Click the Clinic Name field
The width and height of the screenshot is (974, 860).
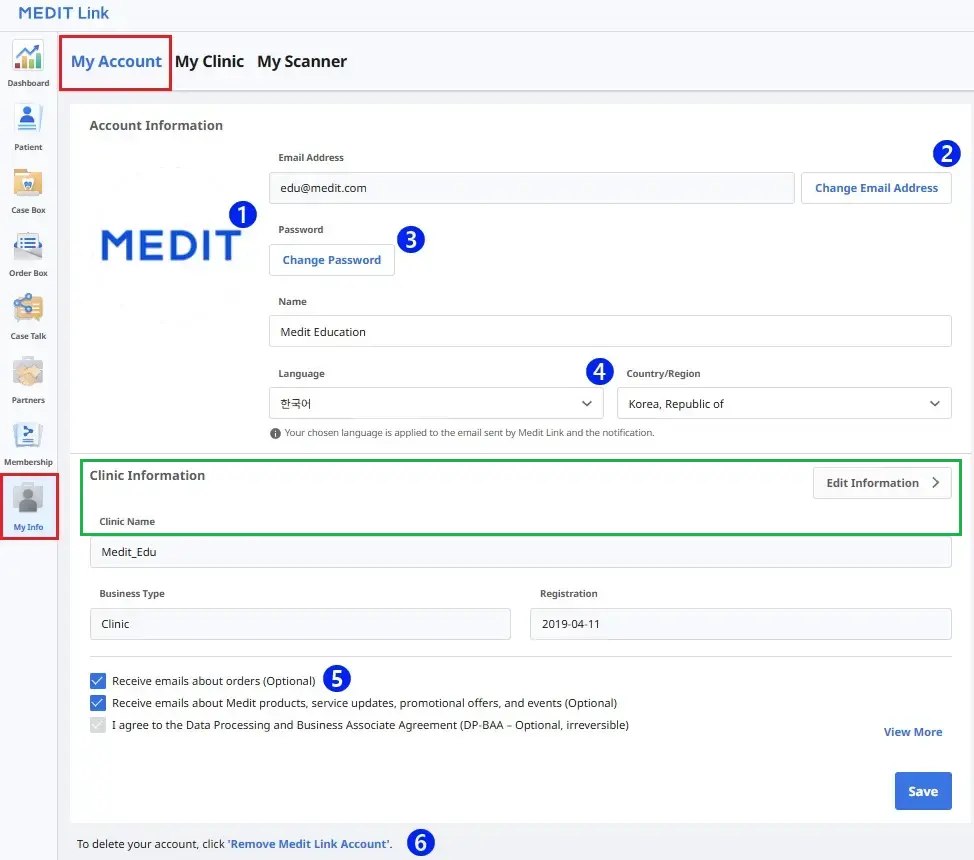[521, 552]
